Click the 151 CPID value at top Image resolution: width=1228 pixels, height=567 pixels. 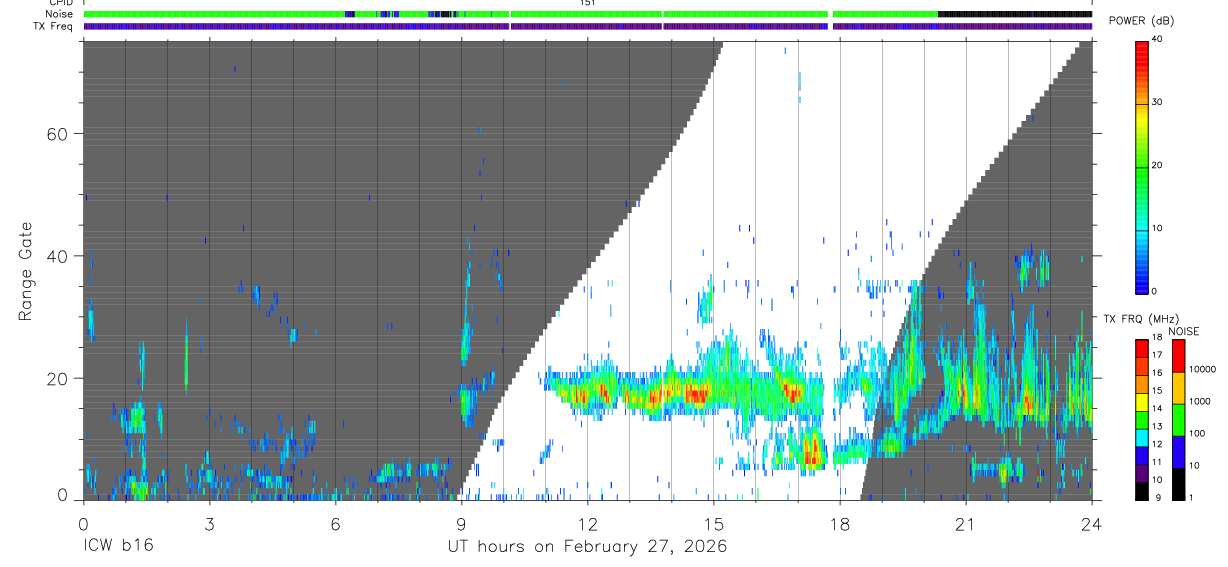tap(587, 3)
